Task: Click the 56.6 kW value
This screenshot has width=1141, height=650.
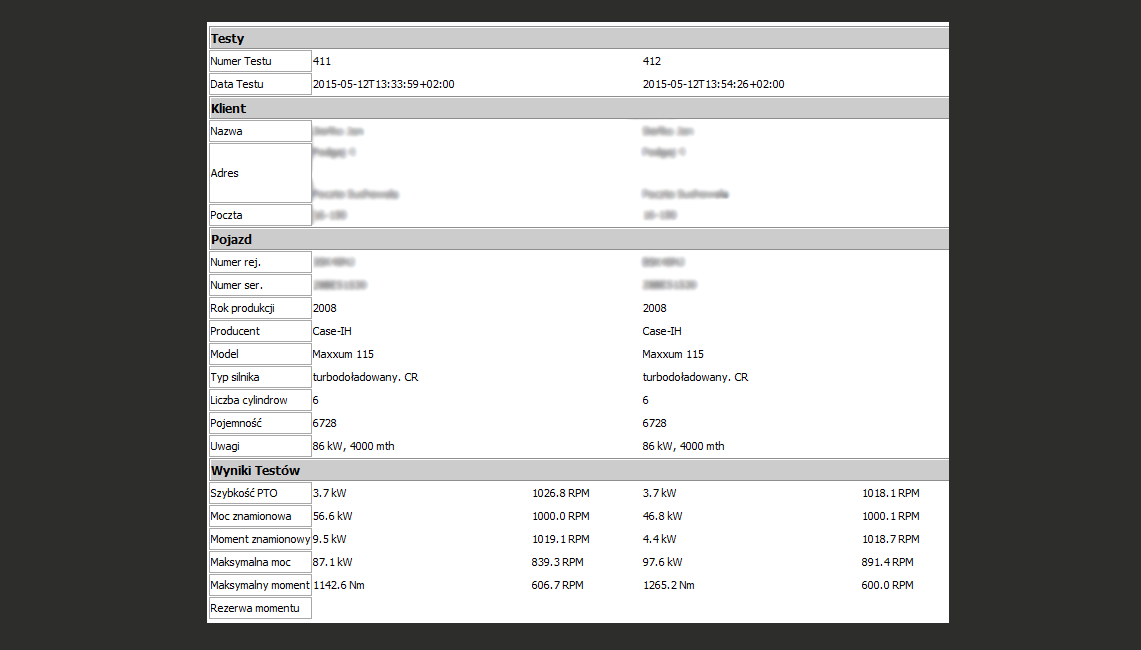Action: click(333, 516)
